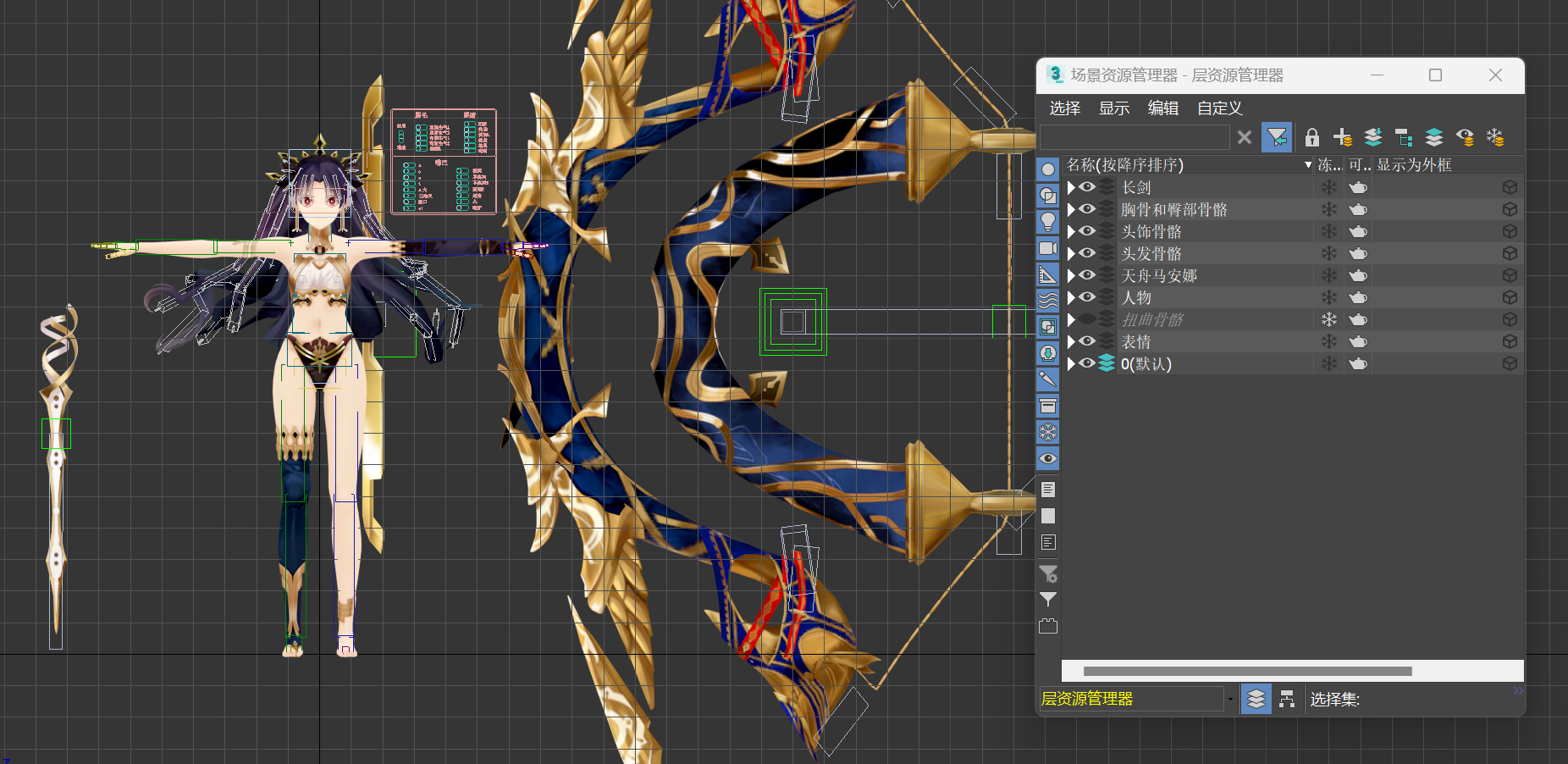Expand the 表情 layer tree
Viewport: 1568px width, 764px height.
point(1071,341)
